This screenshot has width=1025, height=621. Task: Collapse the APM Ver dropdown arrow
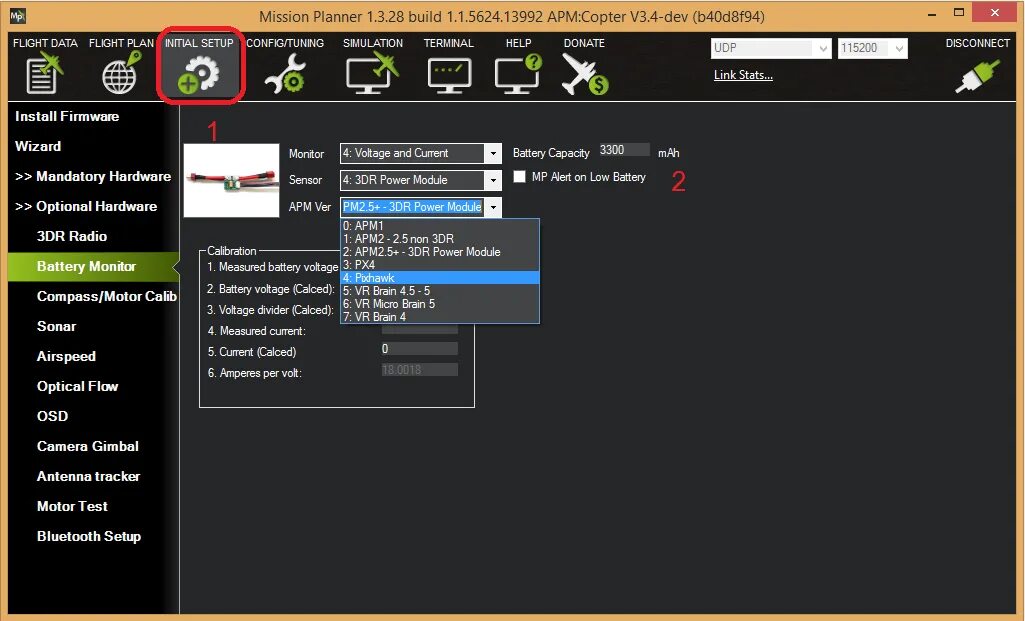coord(494,207)
